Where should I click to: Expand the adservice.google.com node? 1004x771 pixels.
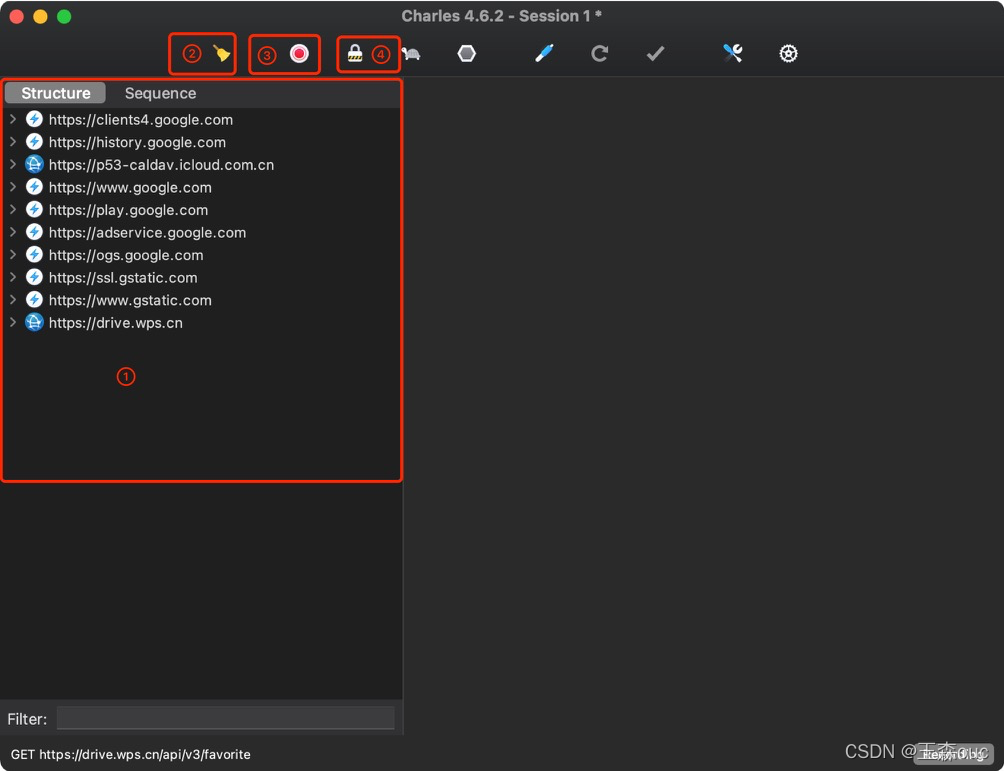(x=13, y=232)
